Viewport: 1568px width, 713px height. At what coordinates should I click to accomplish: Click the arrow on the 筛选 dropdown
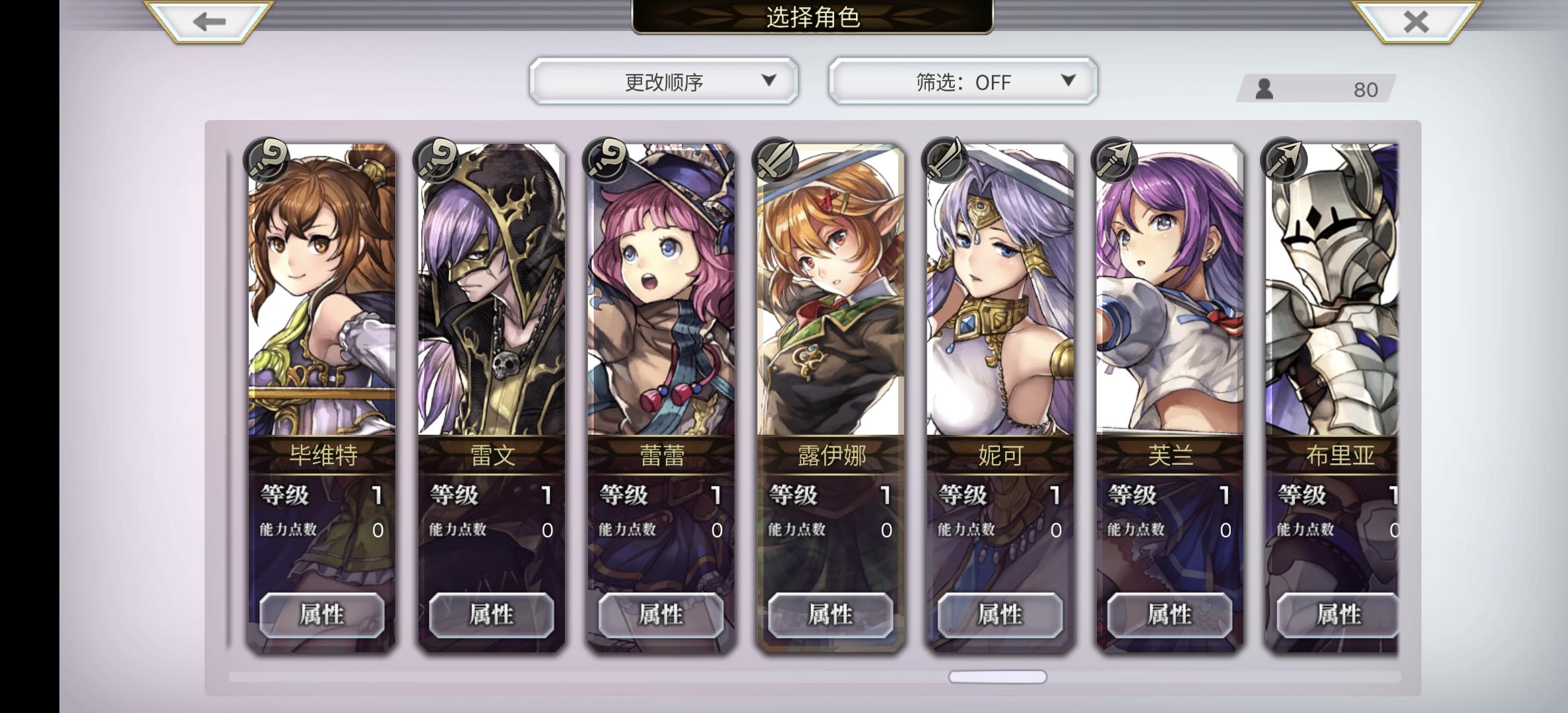point(1068,81)
